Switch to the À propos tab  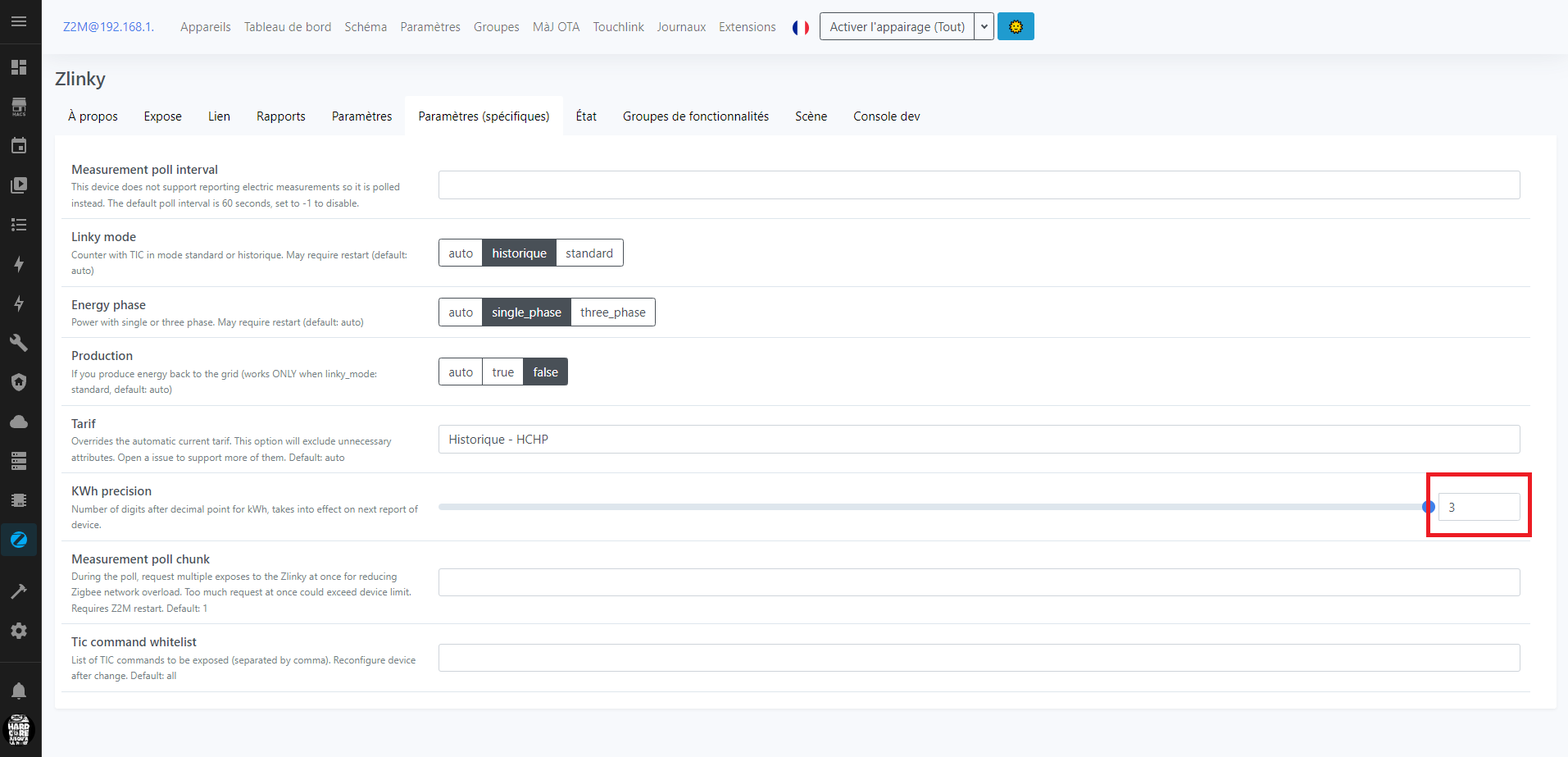[x=93, y=116]
